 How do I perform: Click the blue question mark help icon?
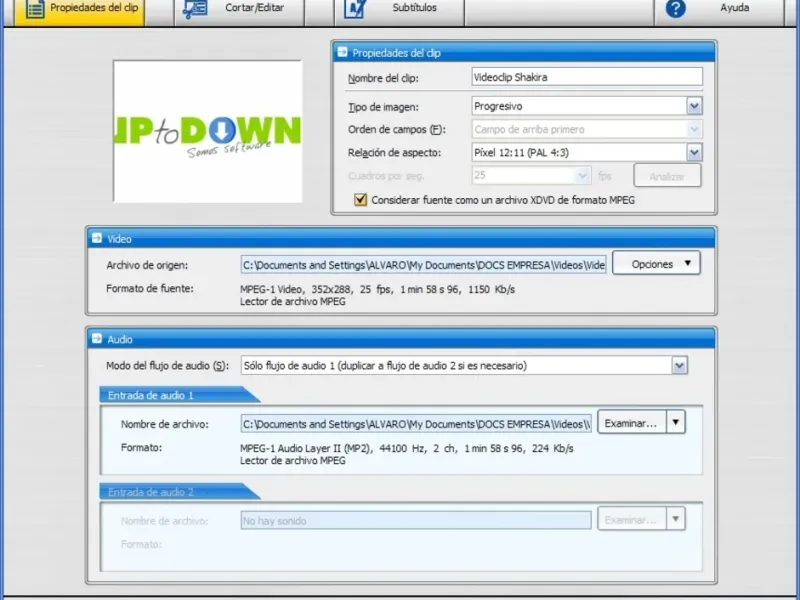(x=676, y=8)
